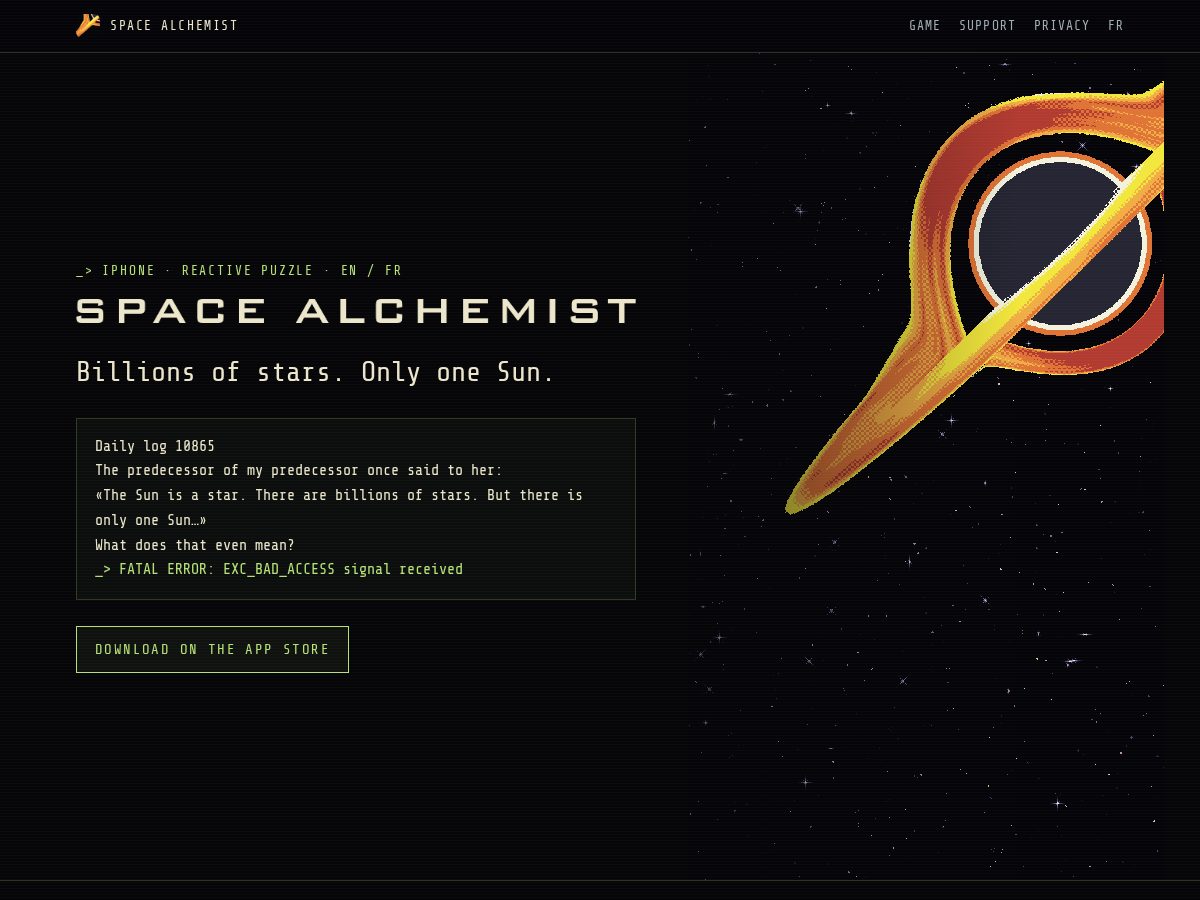Viewport: 1200px width, 900px height.
Task: Switch language to FR
Action: [x=1116, y=26]
